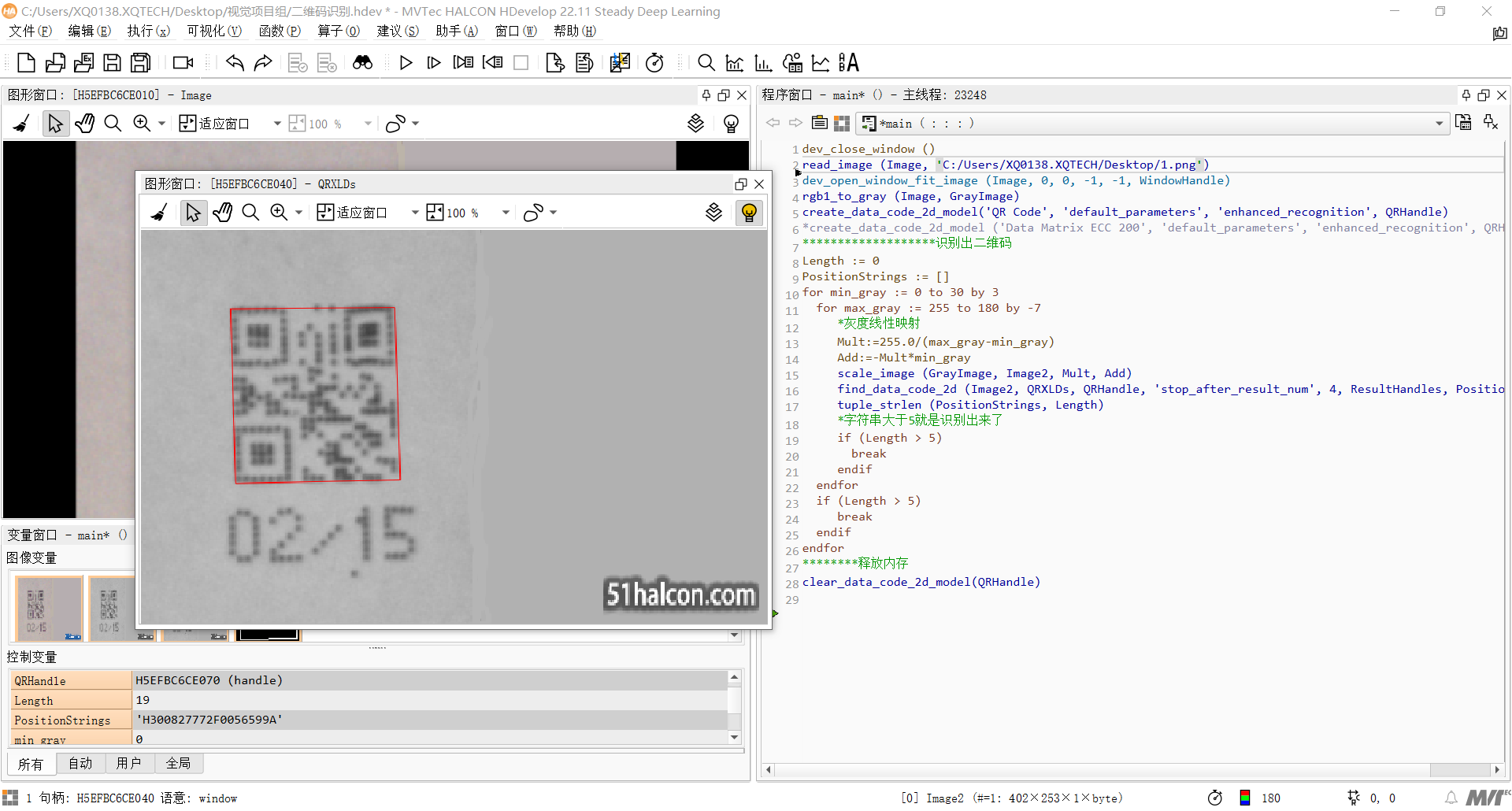Viewport: 1512px width, 811px height.
Task: Open the zoom-in options arrow in QRXLDs window
Action: tap(298, 213)
